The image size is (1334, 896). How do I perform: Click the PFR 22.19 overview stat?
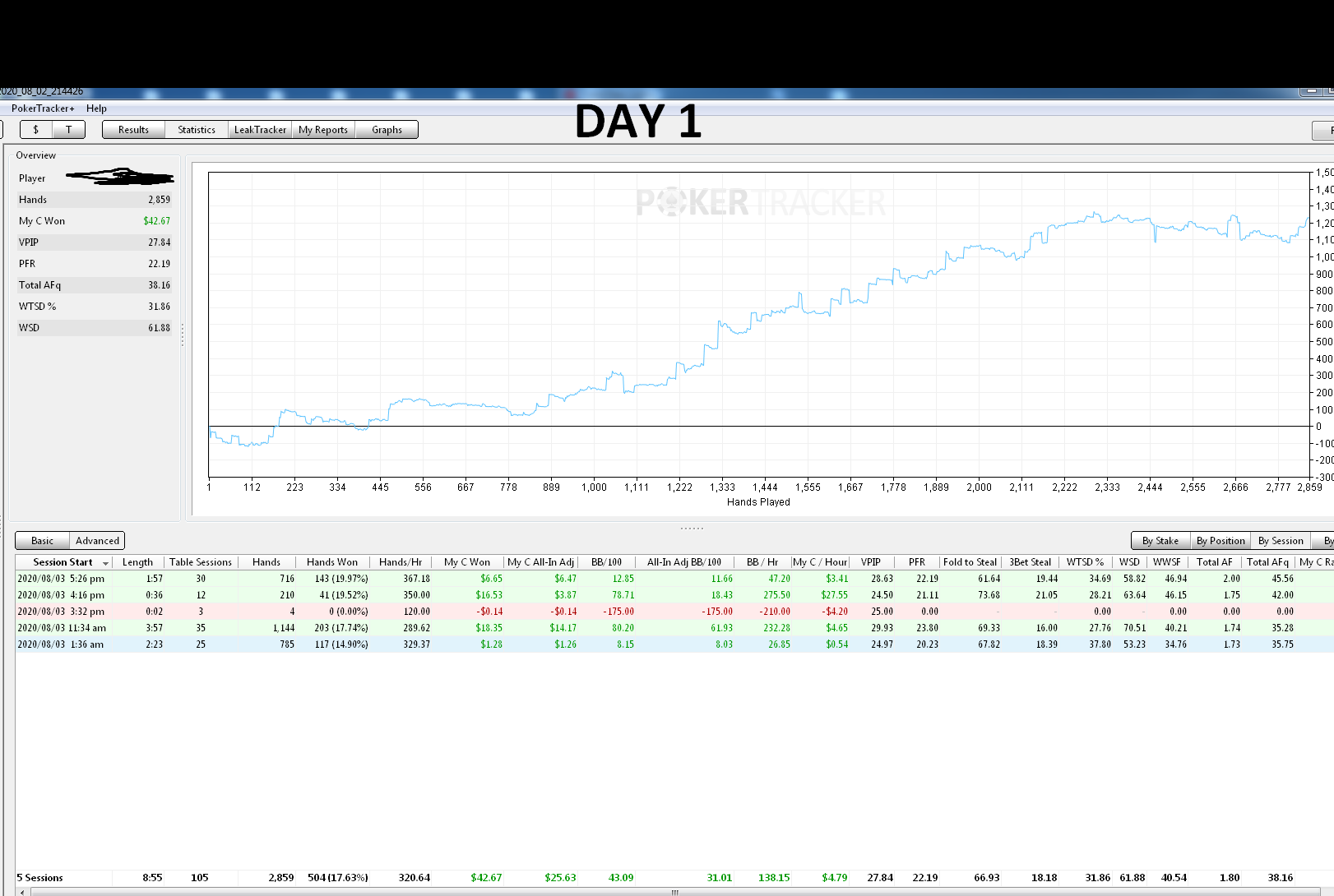tap(95, 264)
